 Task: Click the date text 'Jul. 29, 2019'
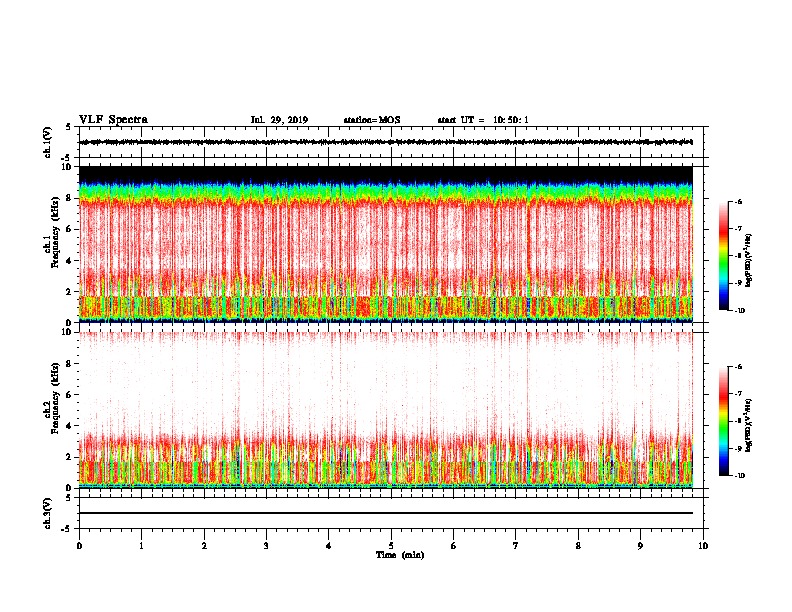(279, 120)
